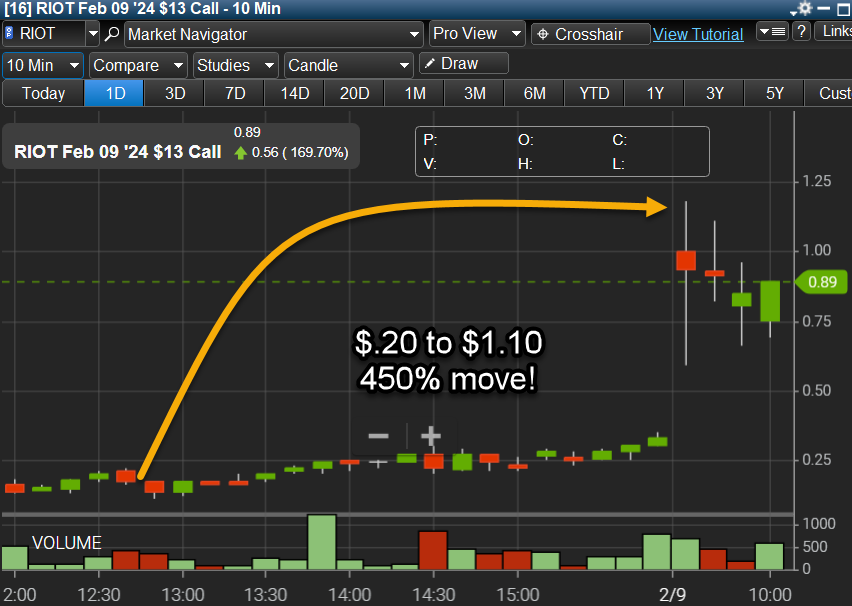Select the 3M range tab
The width and height of the screenshot is (852, 606).
coord(474,93)
